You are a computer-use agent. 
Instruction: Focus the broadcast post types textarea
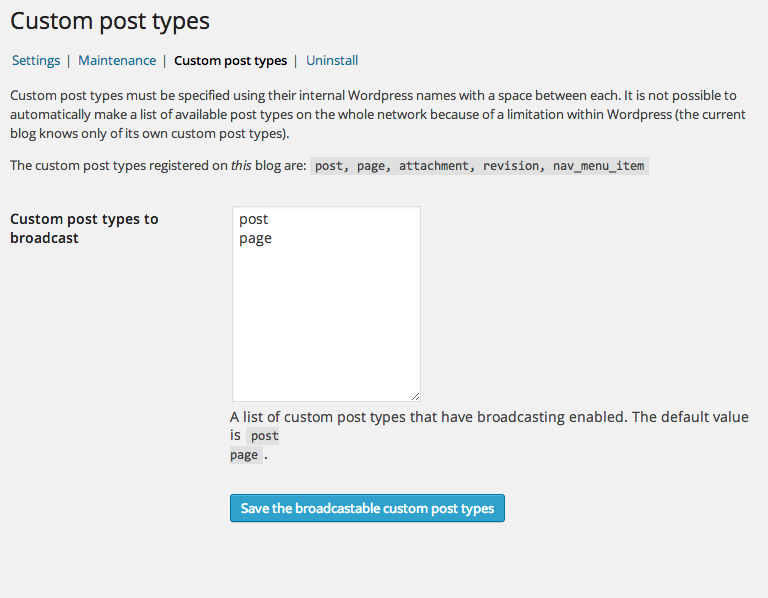coord(326,304)
